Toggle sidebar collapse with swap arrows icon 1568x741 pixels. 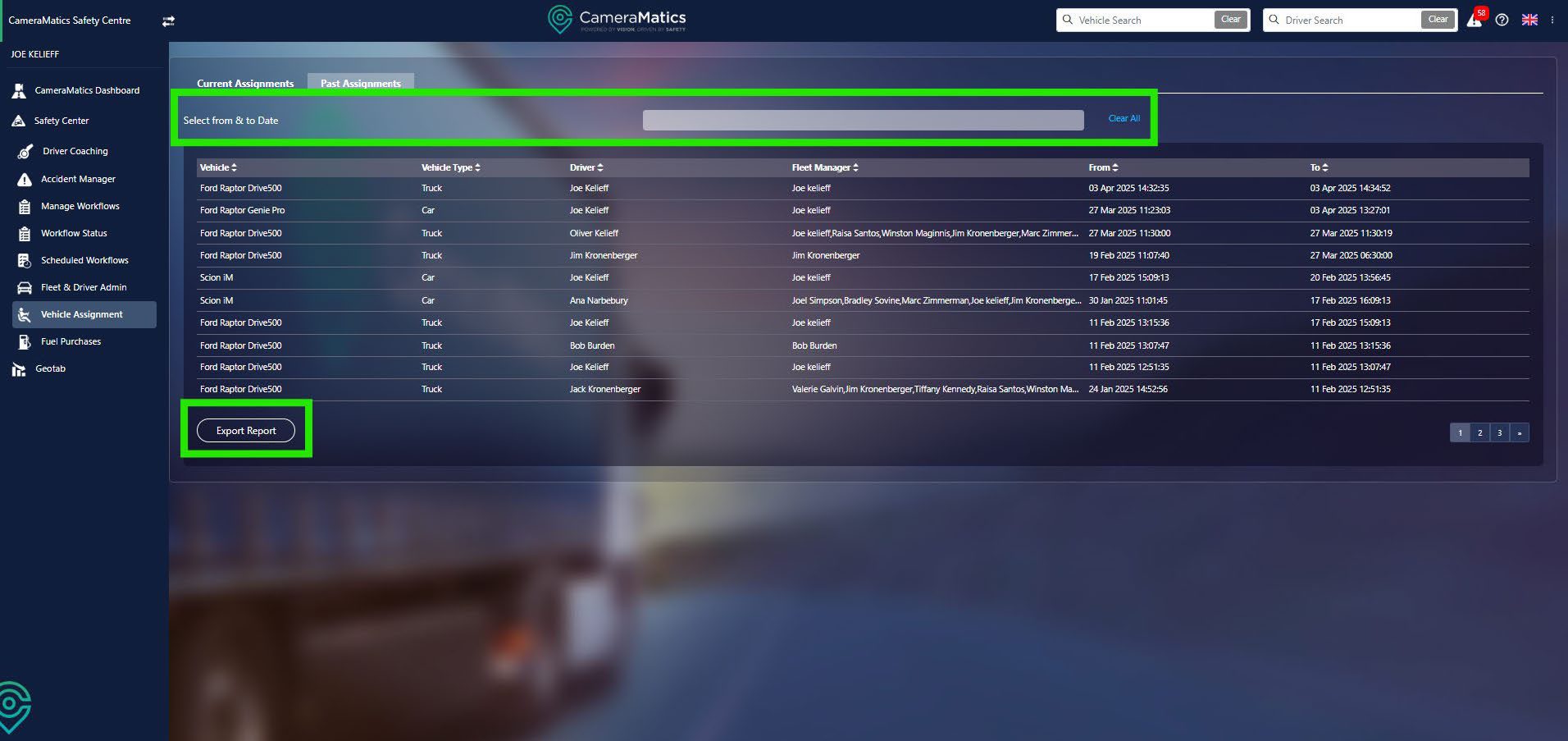[x=168, y=21]
